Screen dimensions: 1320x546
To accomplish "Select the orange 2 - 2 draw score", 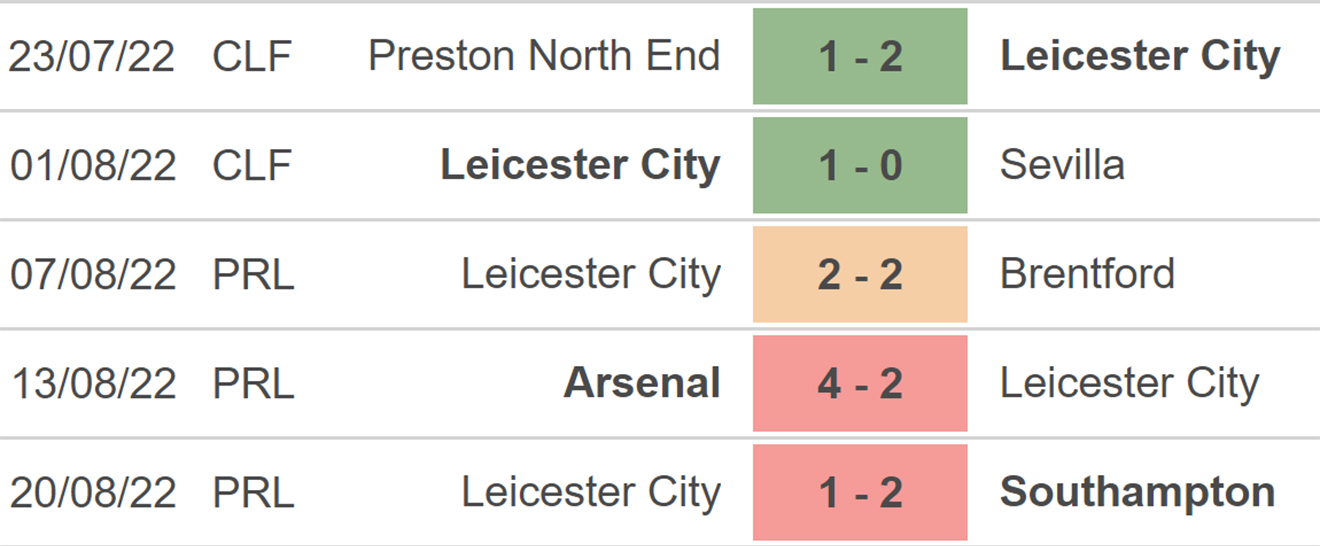I will coord(860,274).
